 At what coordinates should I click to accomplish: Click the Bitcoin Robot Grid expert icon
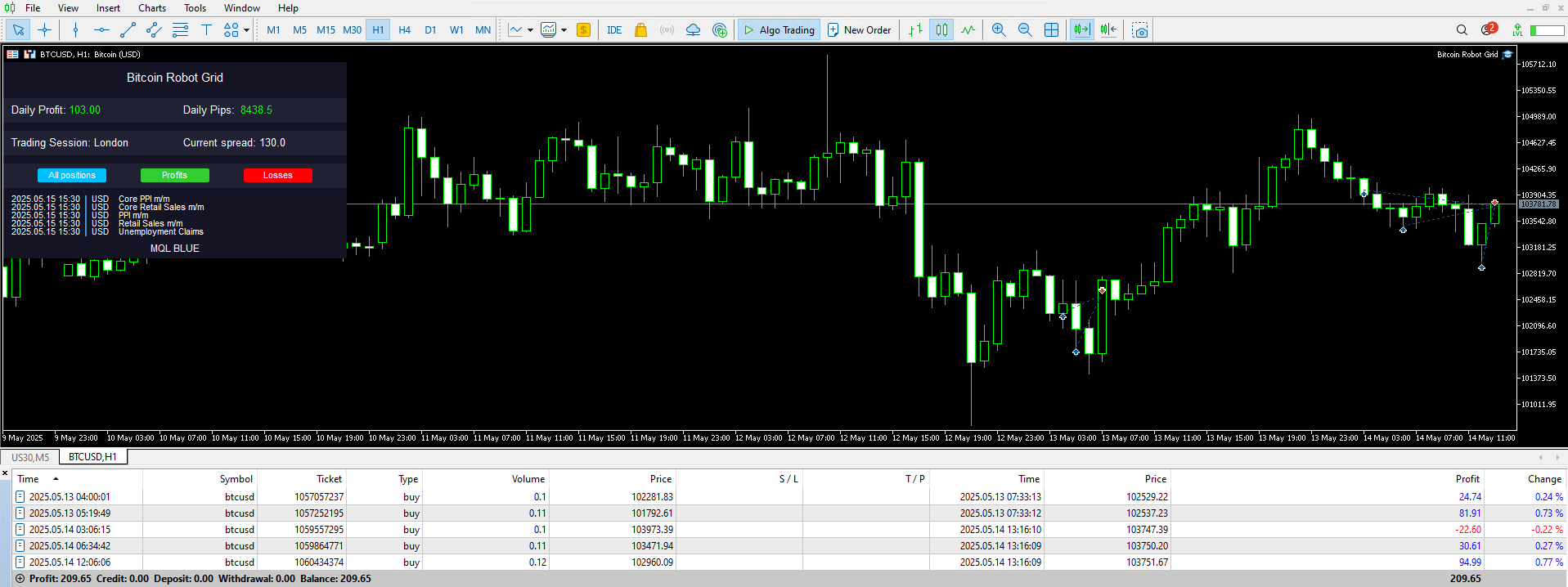(x=1507, y=55)
